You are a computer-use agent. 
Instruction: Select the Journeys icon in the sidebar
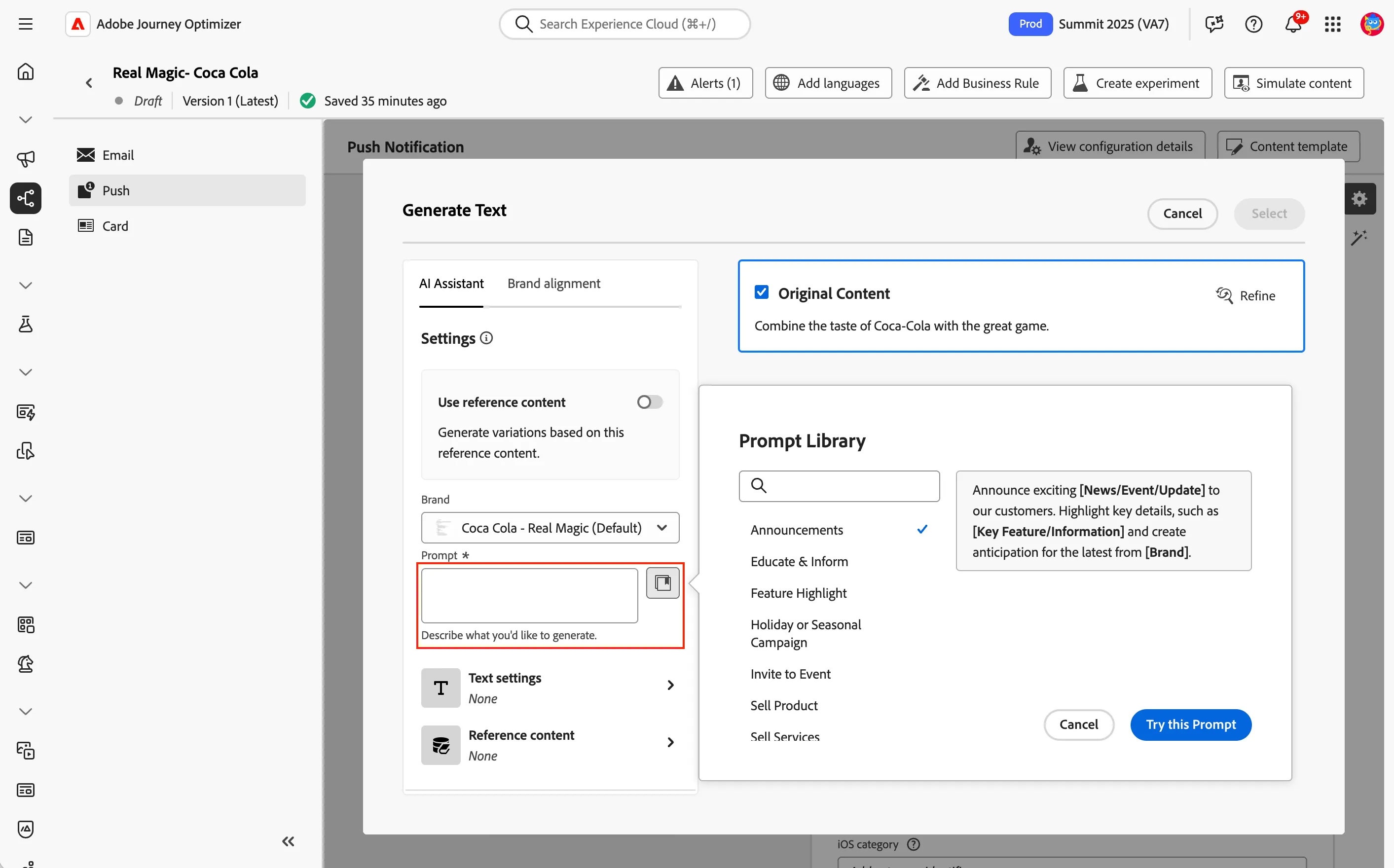(25, 198)
